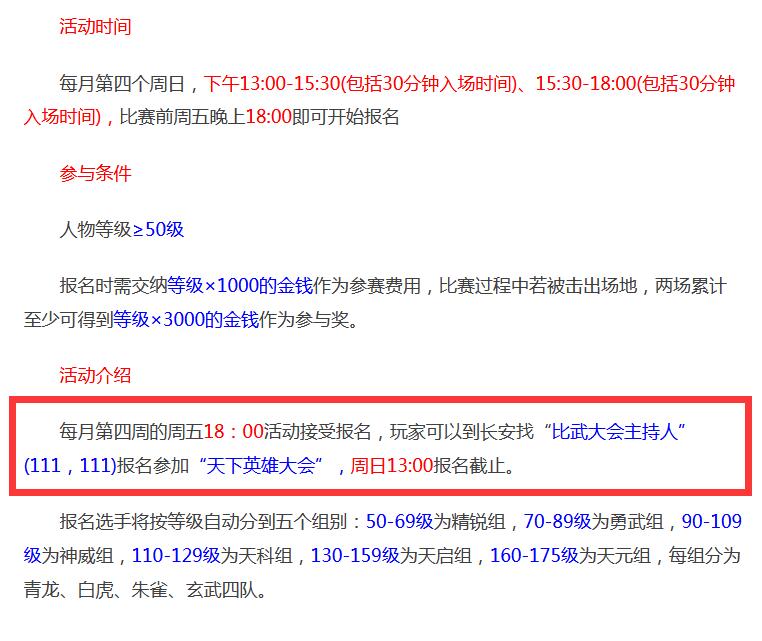The height and width of the screenshot is (641, 762).
Task: Click the text 报名截止
Action: click(469, 466)
